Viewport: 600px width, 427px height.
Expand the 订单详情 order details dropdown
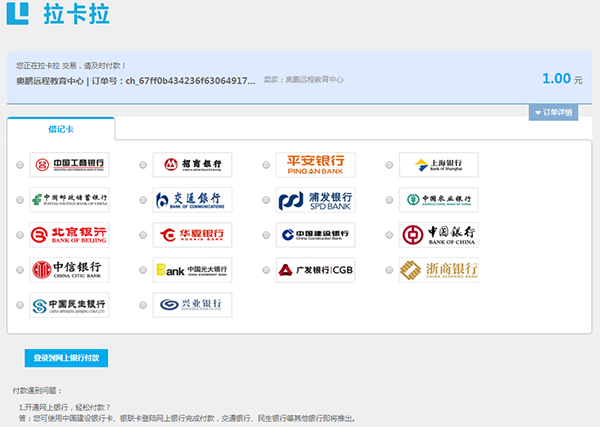click(553, 112)
